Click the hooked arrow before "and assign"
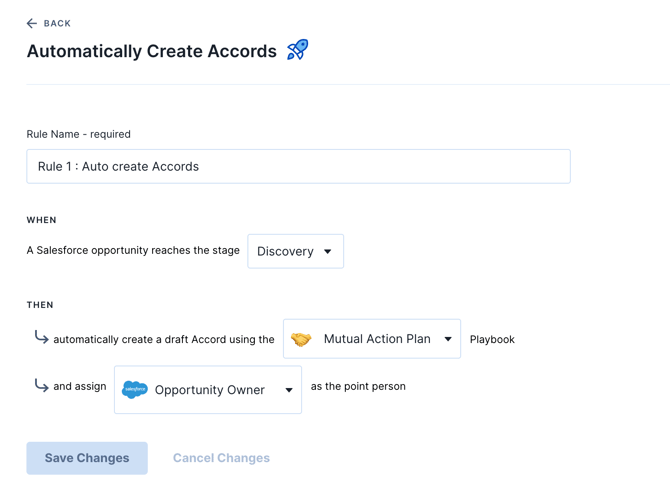 point(41,385)
